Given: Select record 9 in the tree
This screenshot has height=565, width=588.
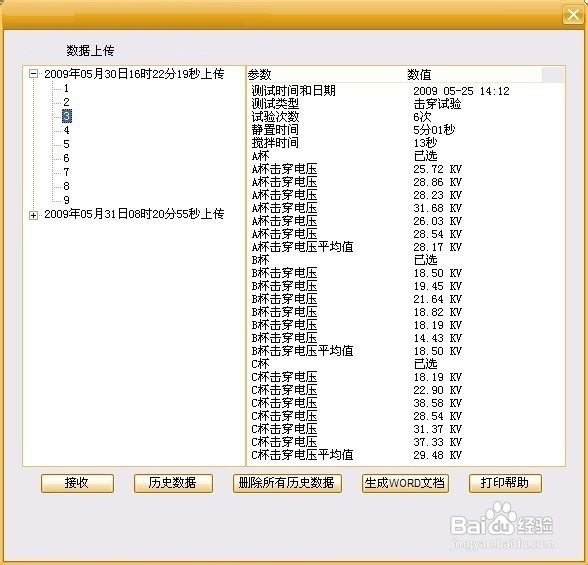Looking at the screenshot, I should click(x=66, y=200).
